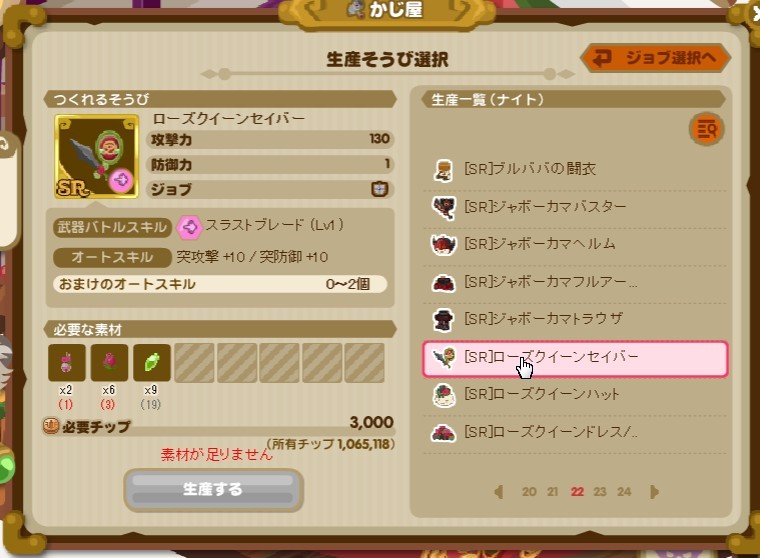Click the ジョブ選択へ button
Viewport: 760px width, 558px height.
click(x=656, y=58)
